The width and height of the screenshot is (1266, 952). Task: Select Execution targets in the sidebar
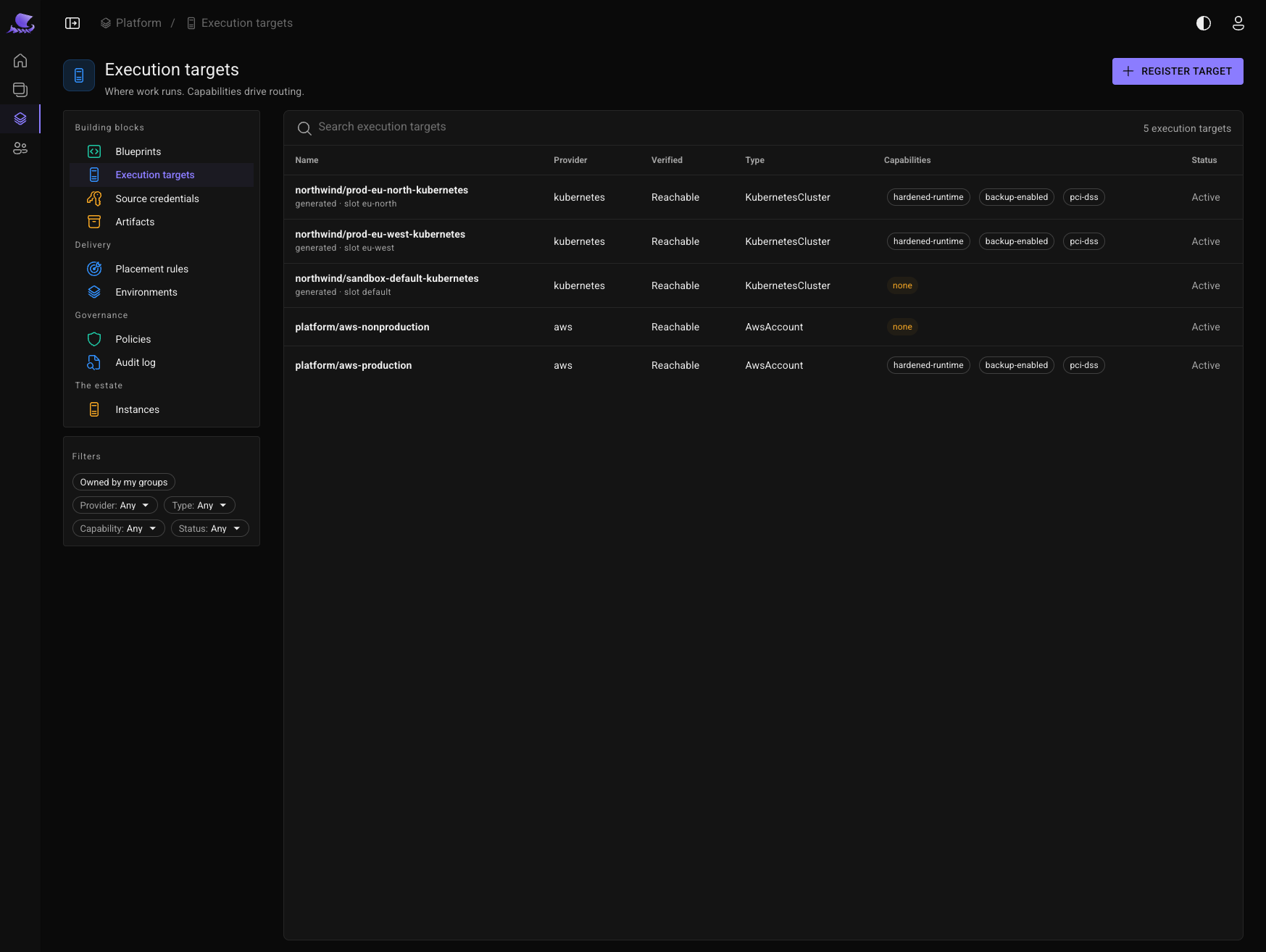[162, 175]
